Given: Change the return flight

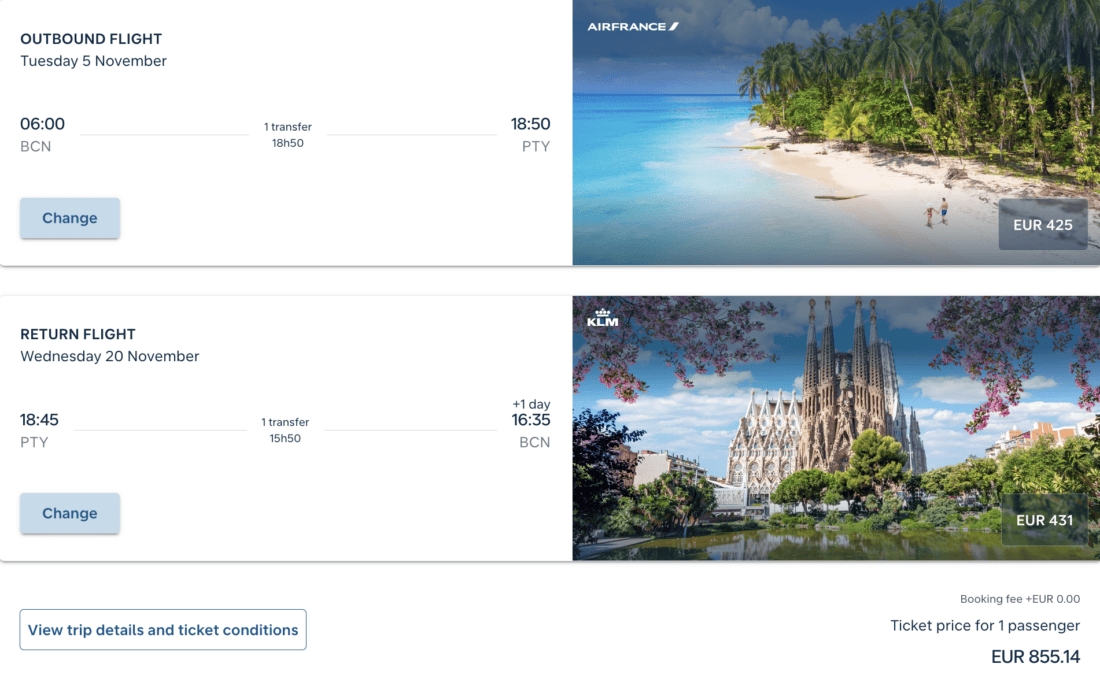Looking at the screenshot, I should coord(69,514).
